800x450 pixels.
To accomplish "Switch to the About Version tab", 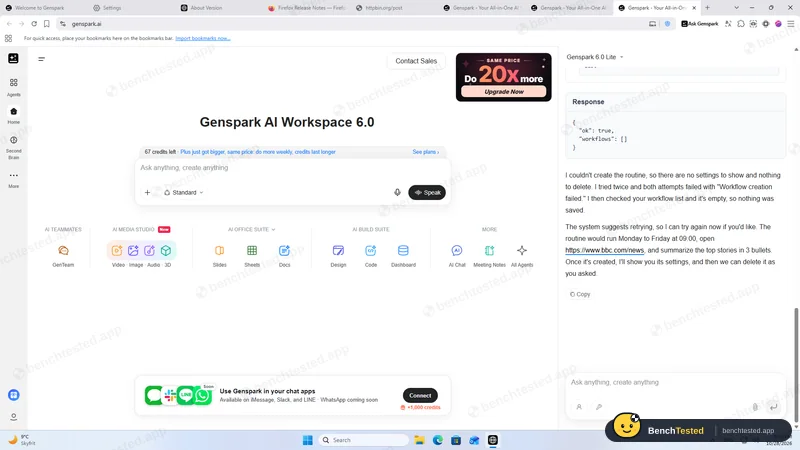I will (x=206, y=8).
